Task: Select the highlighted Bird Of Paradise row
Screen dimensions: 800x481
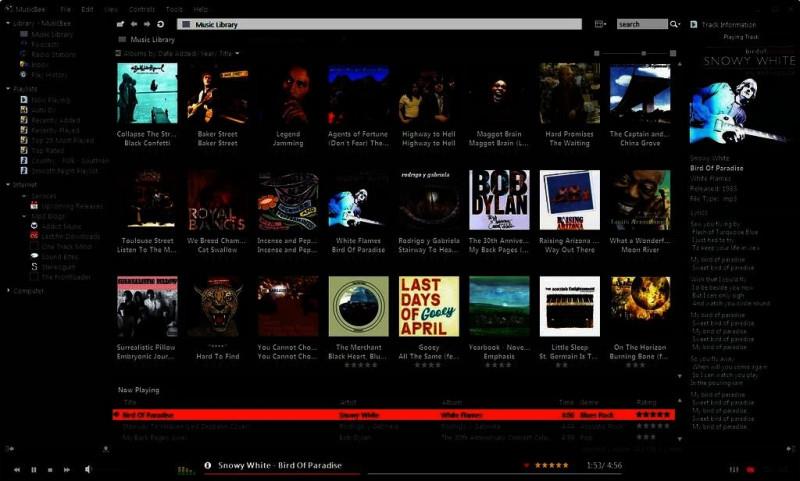Action: pos(393,415)
